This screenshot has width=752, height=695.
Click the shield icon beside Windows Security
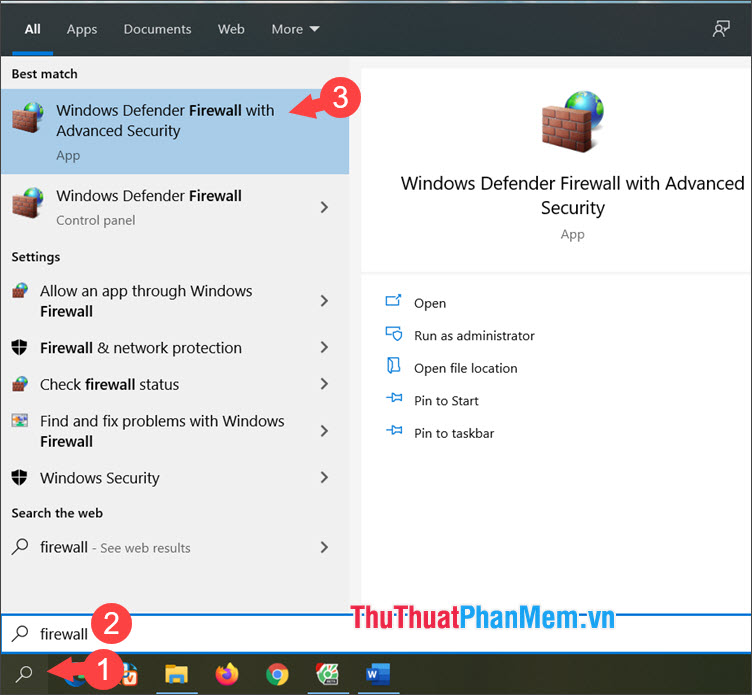[x=19, y=477]
